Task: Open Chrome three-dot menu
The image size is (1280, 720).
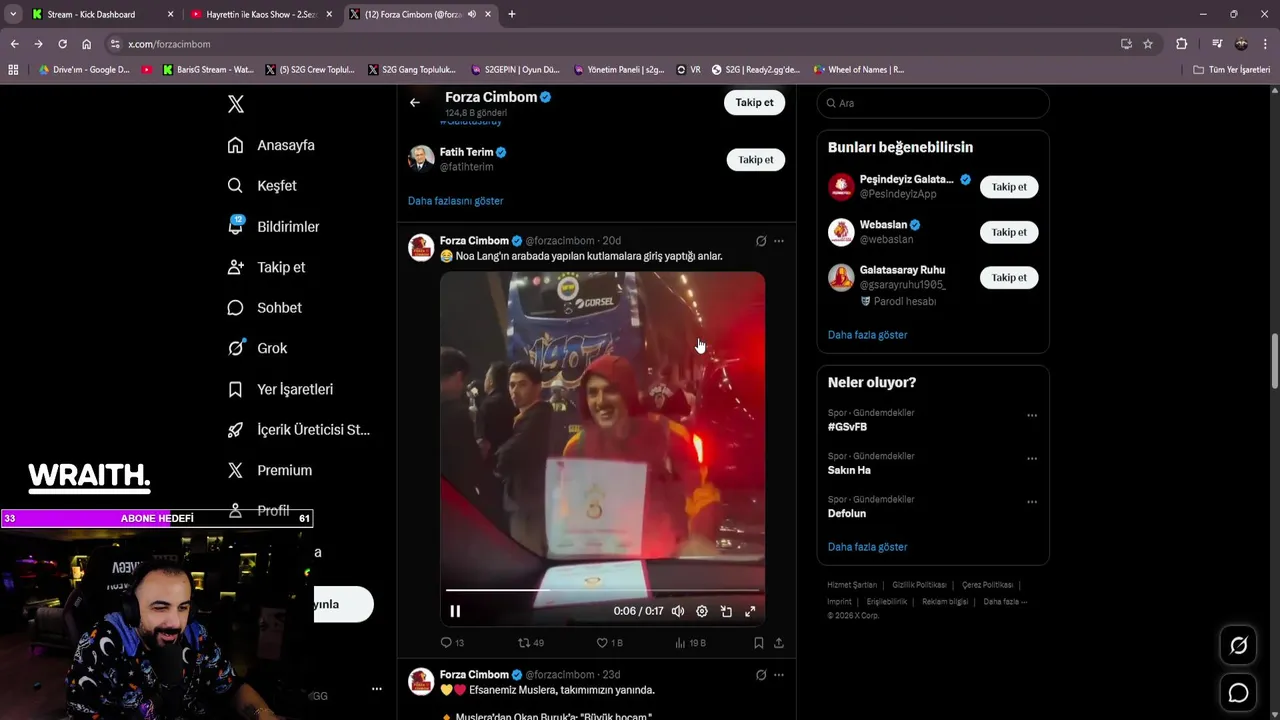Action: pos(1266,44)
